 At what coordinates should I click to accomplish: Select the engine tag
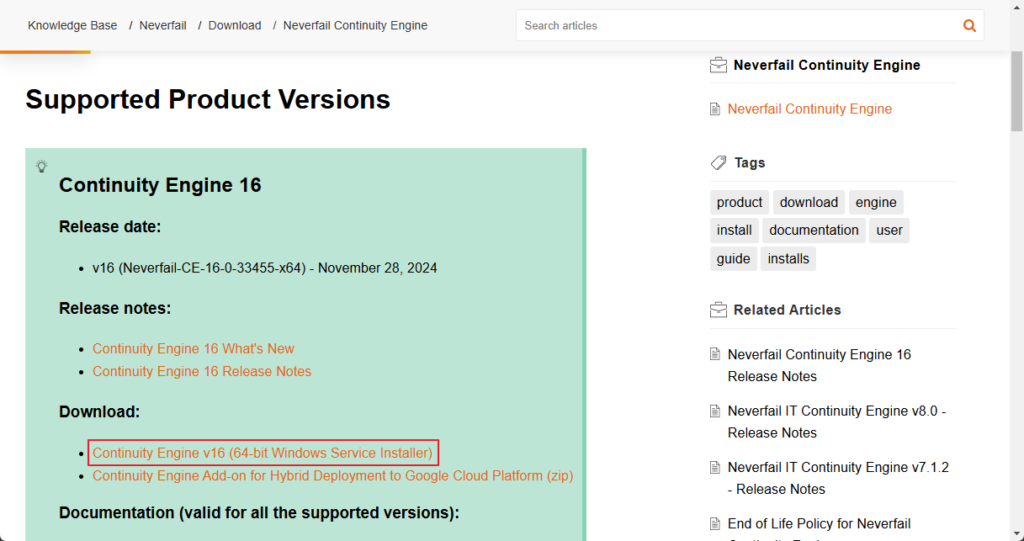(x=876, y=203)
